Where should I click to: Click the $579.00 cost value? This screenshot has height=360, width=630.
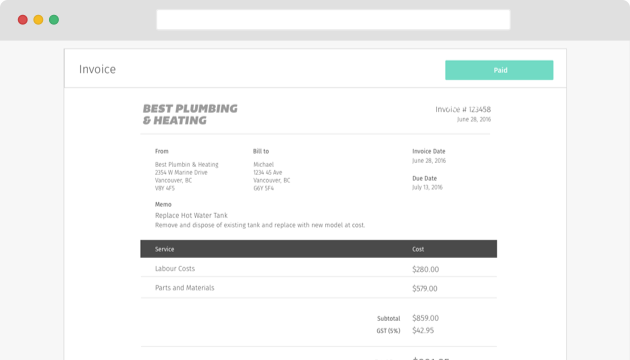pos(425,288)
